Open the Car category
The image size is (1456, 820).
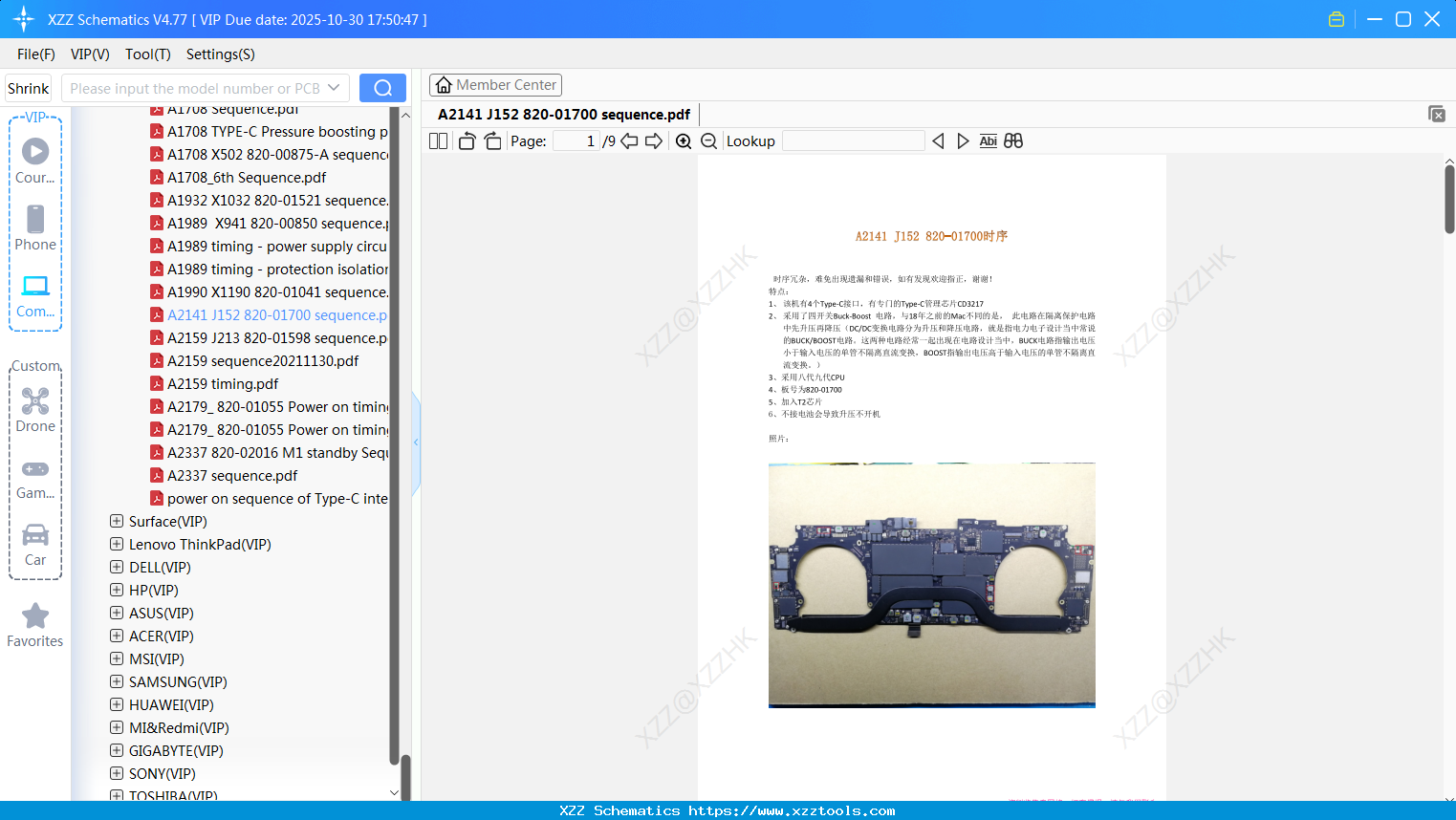(x=35, y=544)
